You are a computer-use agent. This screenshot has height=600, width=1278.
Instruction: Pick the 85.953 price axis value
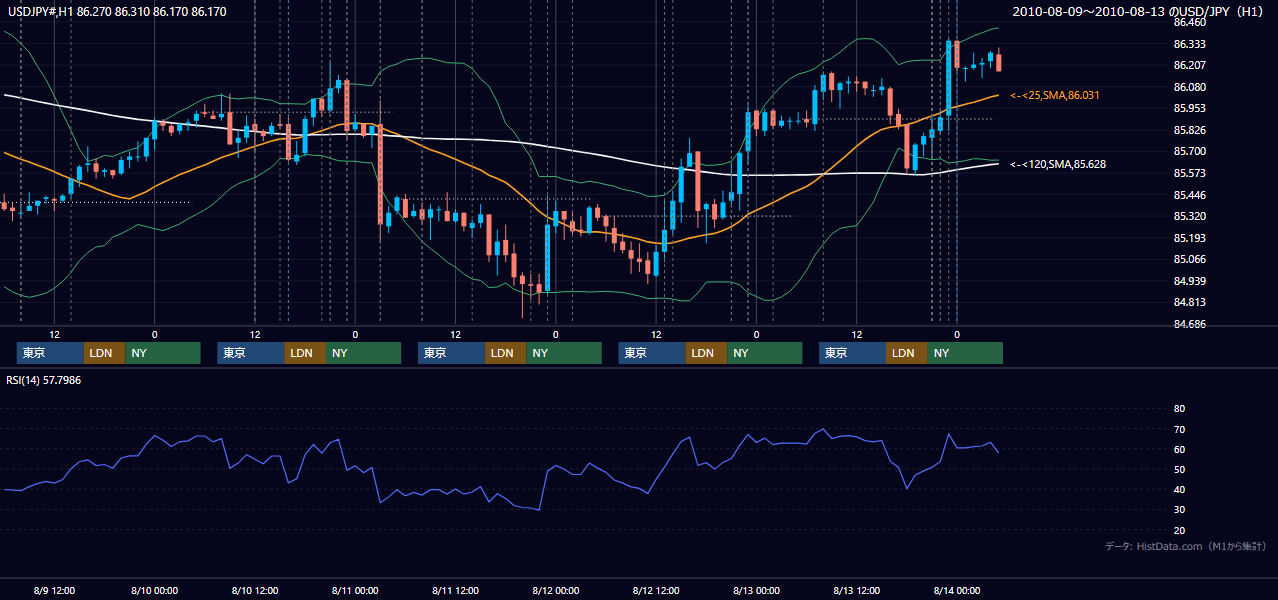(1189, 108)
